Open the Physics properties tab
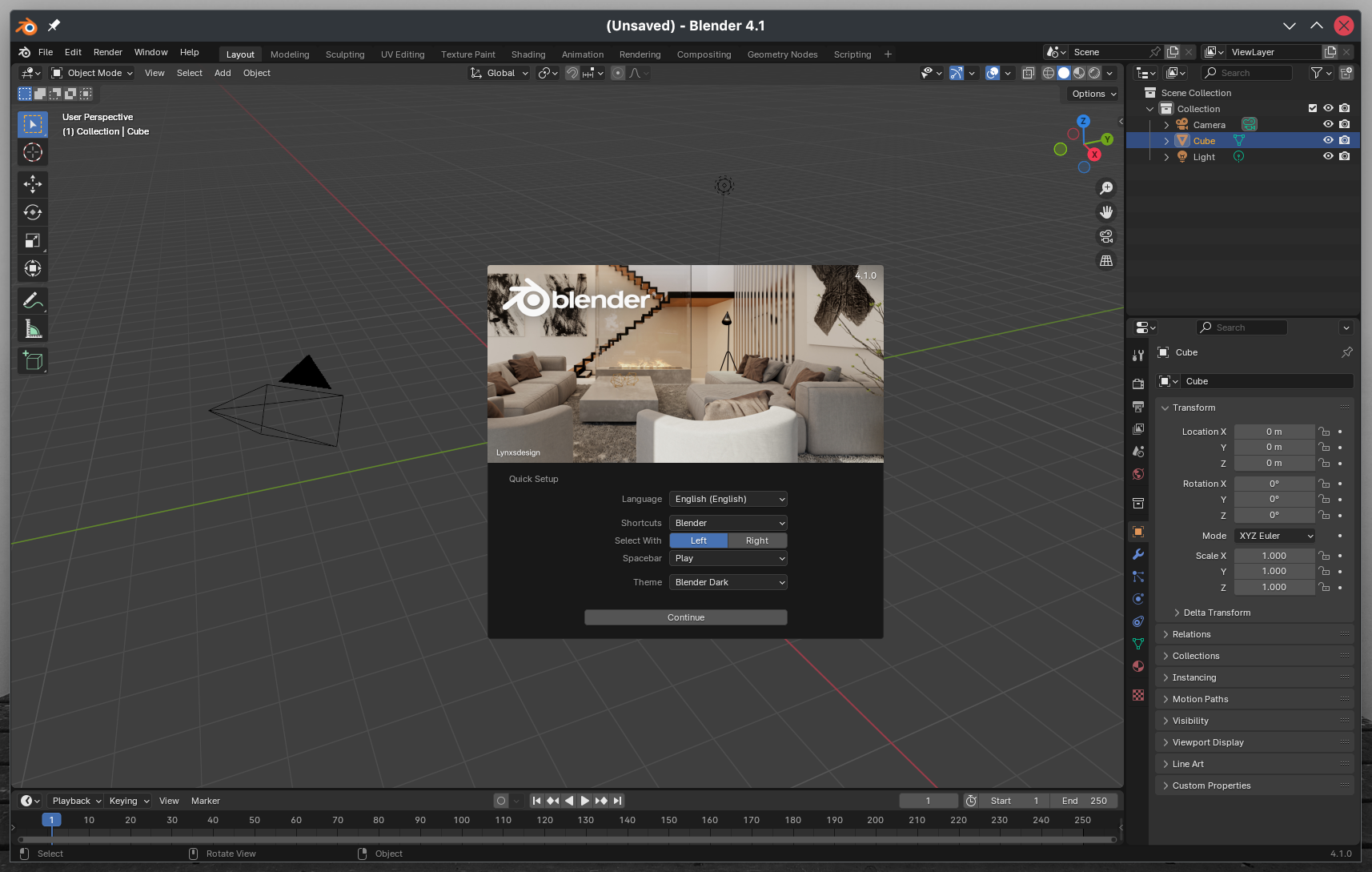Image resolution: width=1372 pixels, height=872 pixels. [x=1138, y=599]
